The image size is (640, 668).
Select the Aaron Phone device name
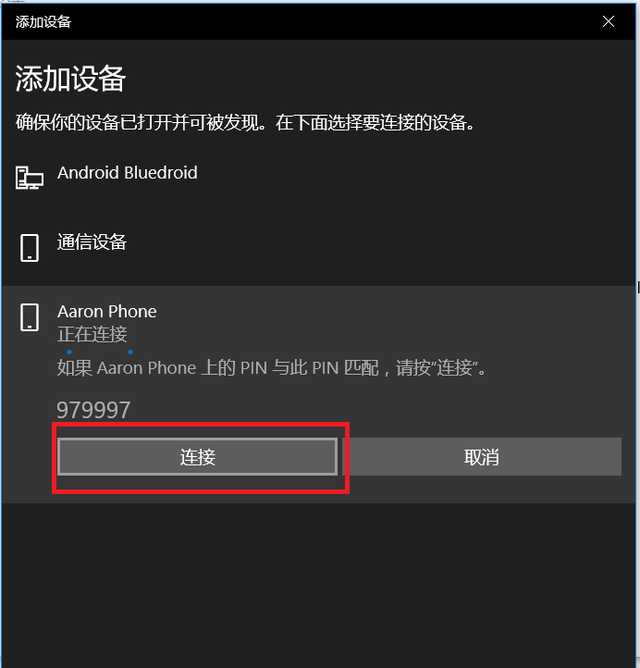coord(107,311)
